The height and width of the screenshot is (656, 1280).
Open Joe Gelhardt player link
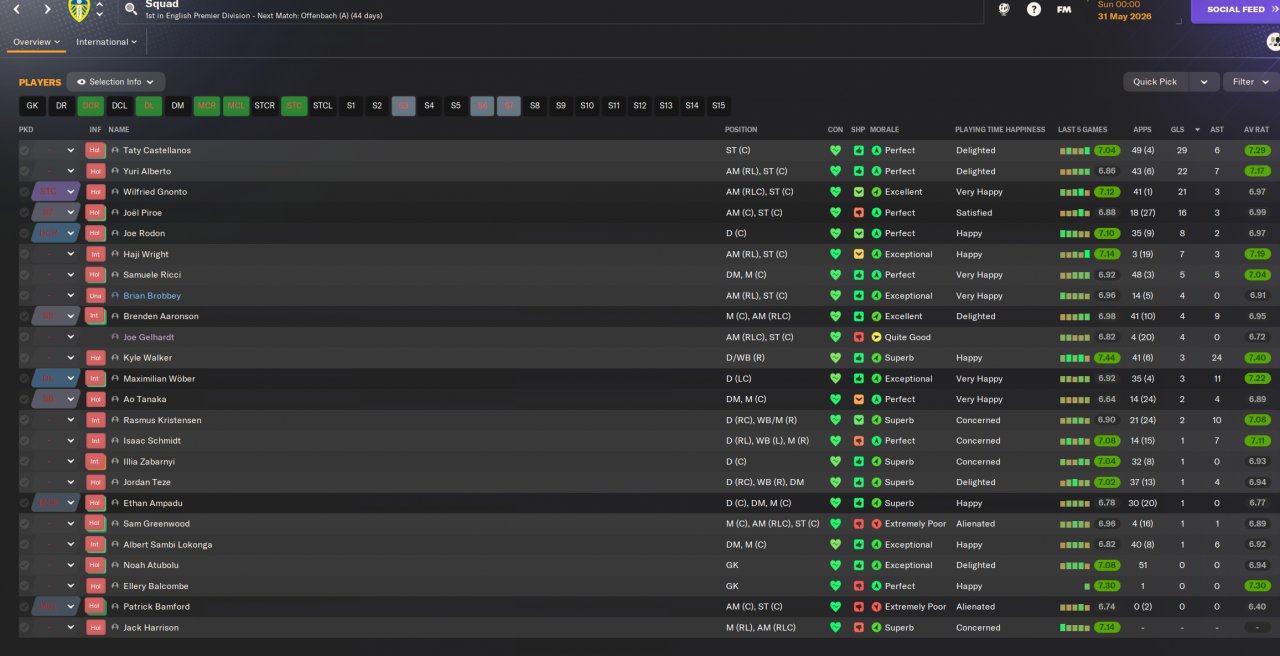148,337
